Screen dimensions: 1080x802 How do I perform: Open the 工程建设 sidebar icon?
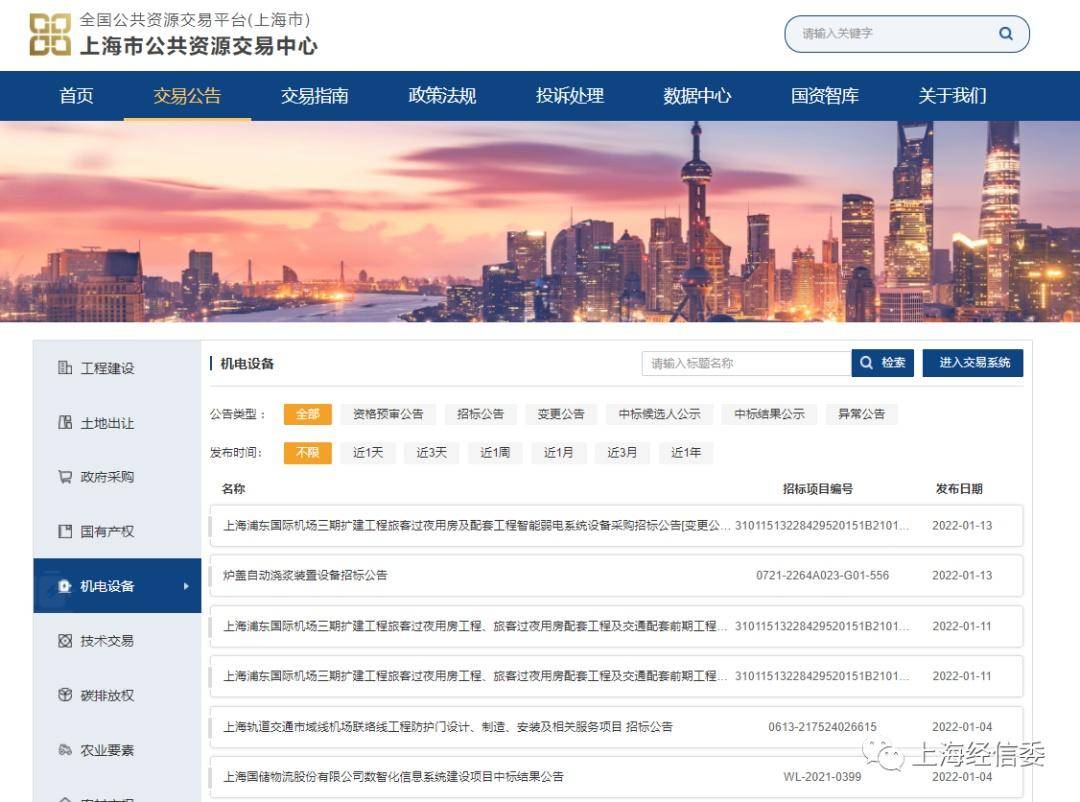click(65, 368)
